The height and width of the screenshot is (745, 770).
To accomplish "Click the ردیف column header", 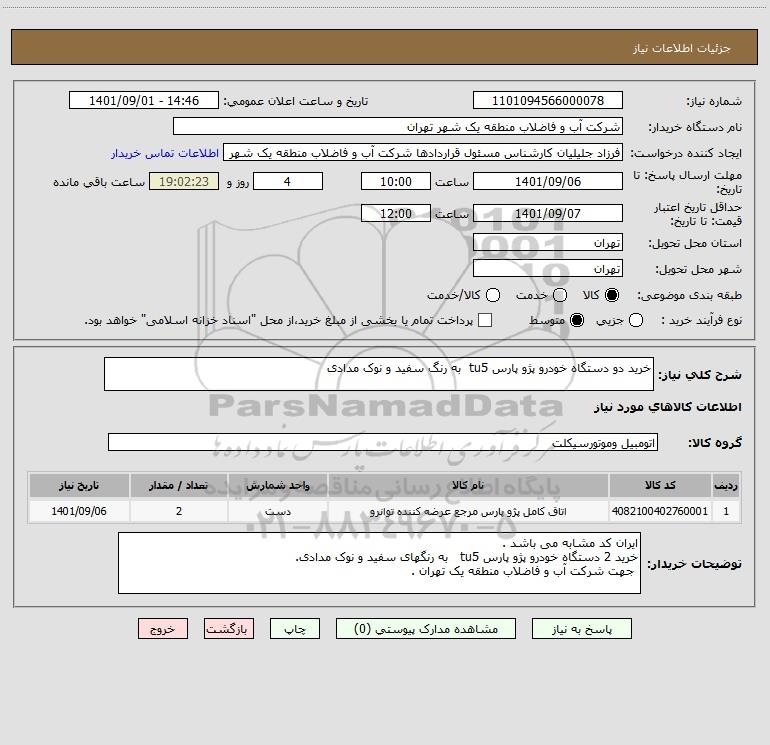I will 726,485.
